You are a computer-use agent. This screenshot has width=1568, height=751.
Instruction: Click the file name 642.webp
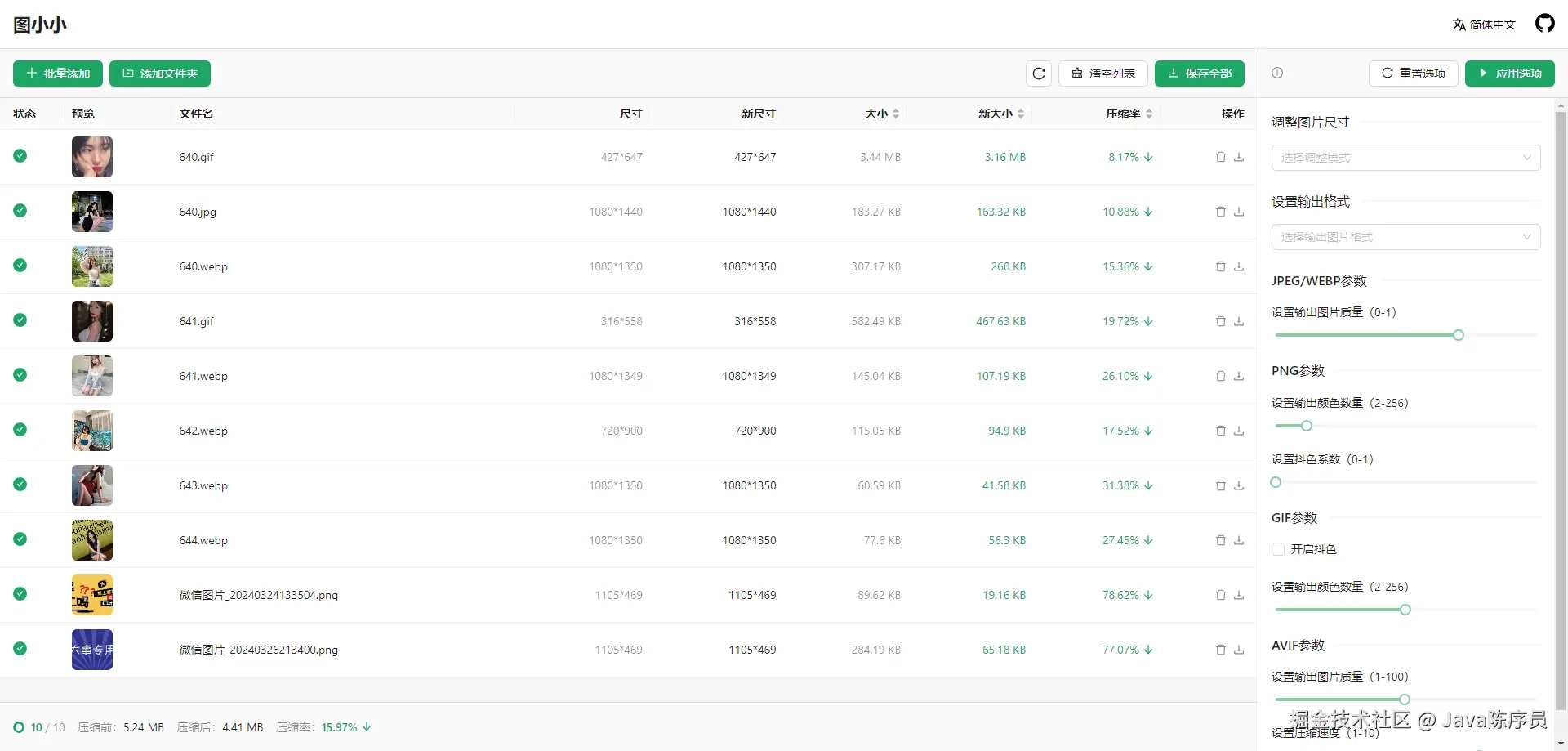coord(203,431)
